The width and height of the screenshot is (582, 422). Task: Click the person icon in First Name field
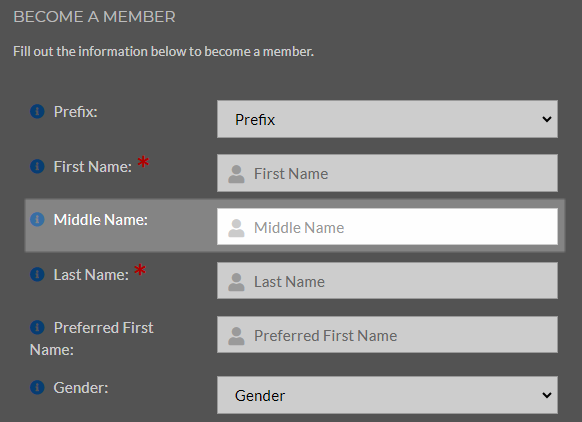pyautogui.click(x=236, y=174)
